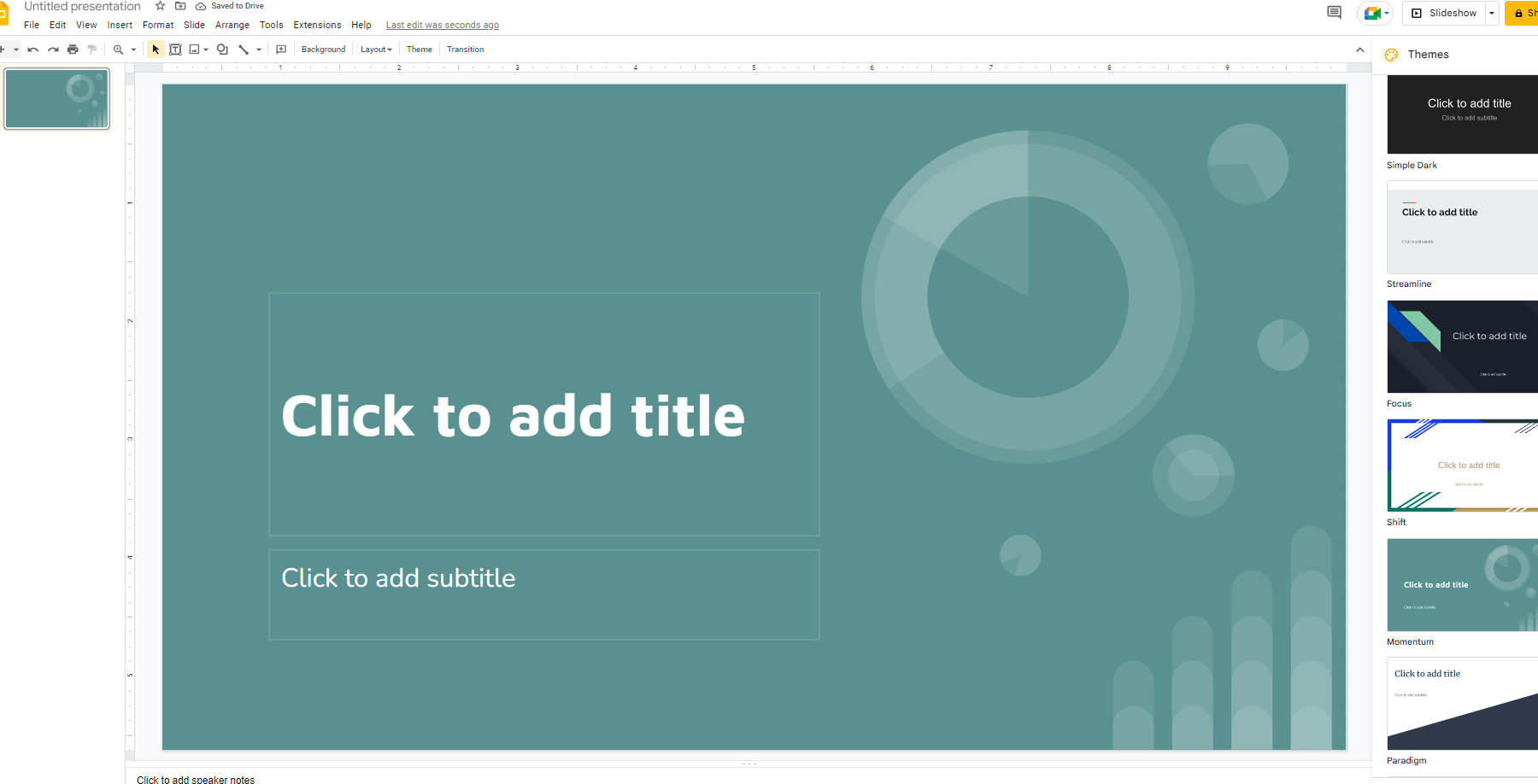Open zoom level dropdown arrow
Image resolution: width=1538 pixels, height=784 pixels.
coord(133,50)
